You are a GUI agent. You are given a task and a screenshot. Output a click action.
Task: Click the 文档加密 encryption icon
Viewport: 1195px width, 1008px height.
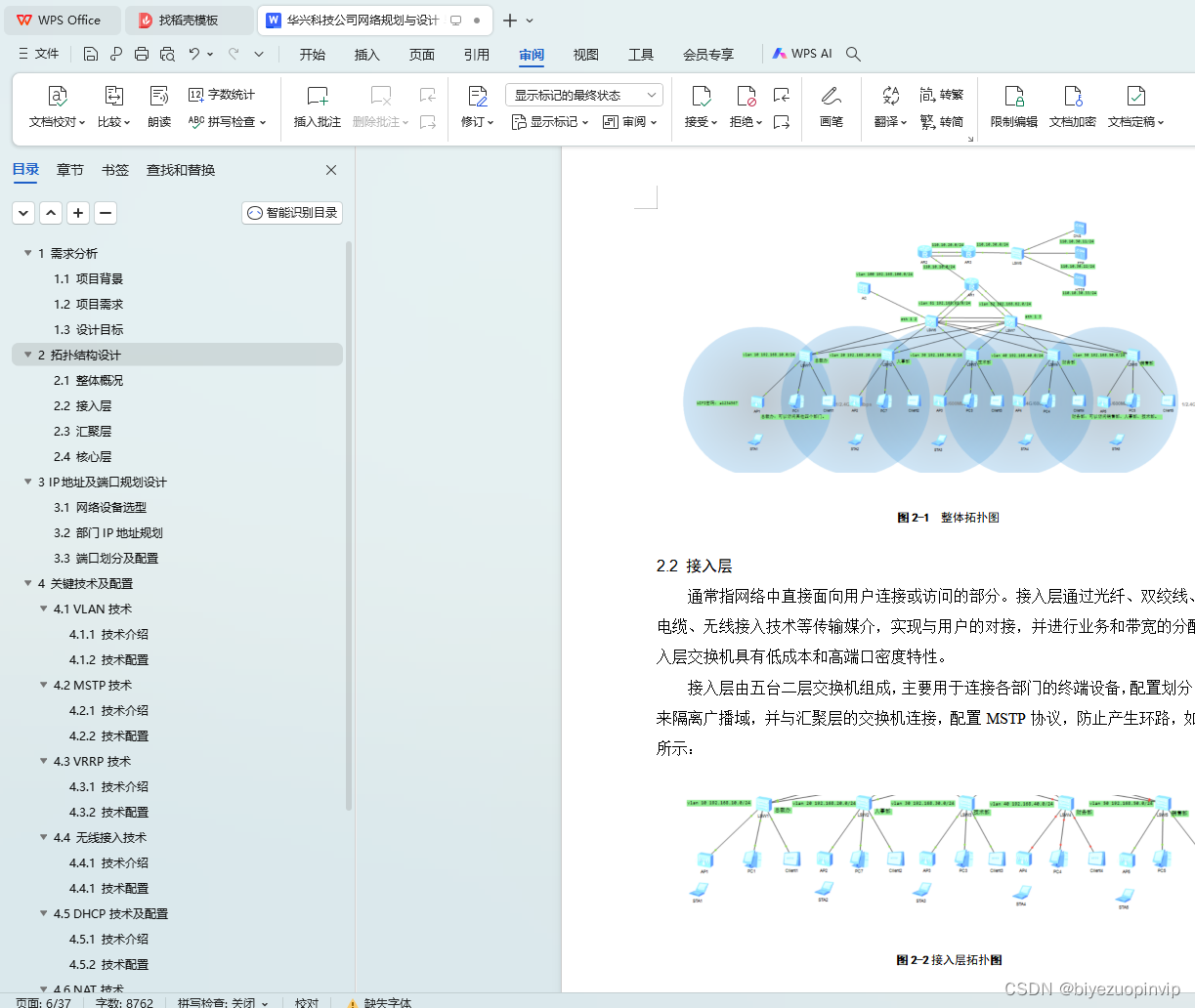[1072, 107]
